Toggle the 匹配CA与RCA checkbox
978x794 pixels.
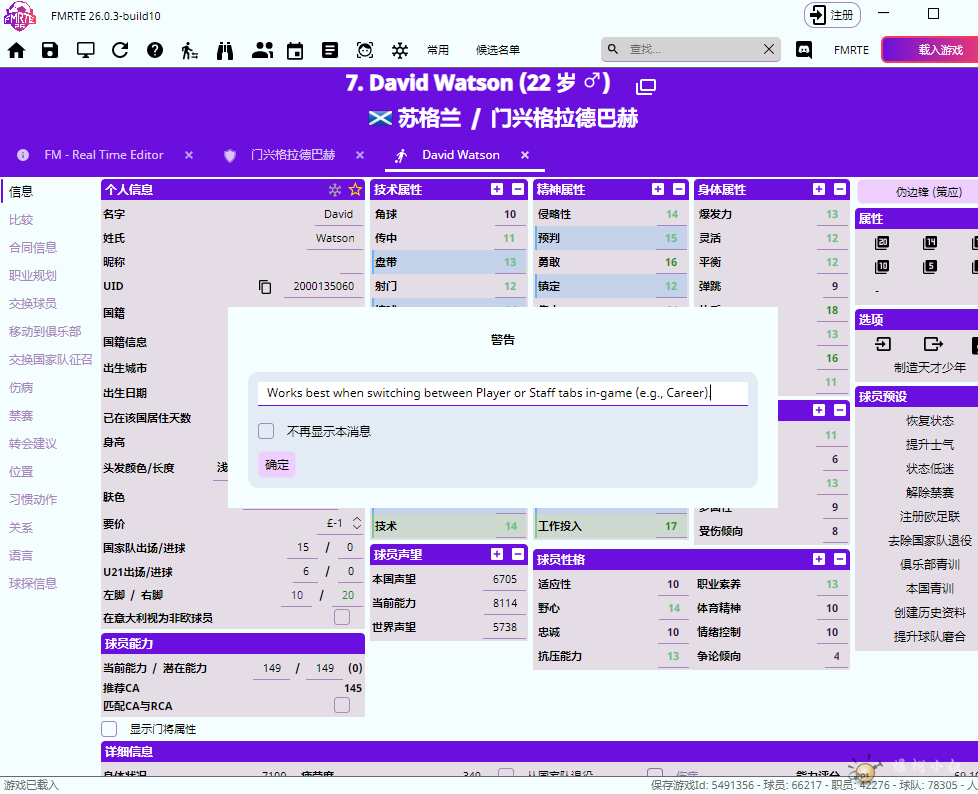342,705
